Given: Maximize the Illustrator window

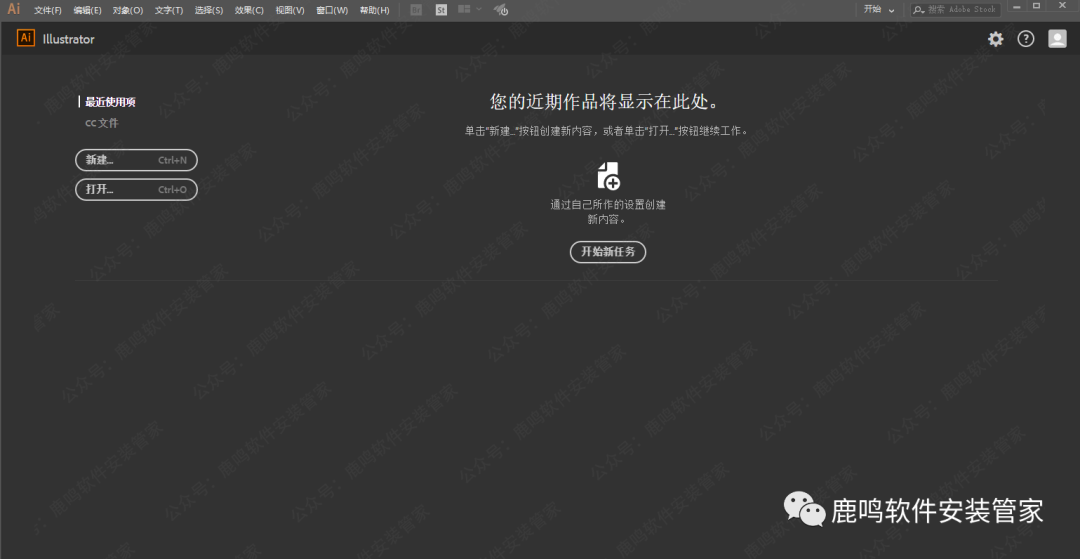Looking at the screenshot, I should 1037,6.
